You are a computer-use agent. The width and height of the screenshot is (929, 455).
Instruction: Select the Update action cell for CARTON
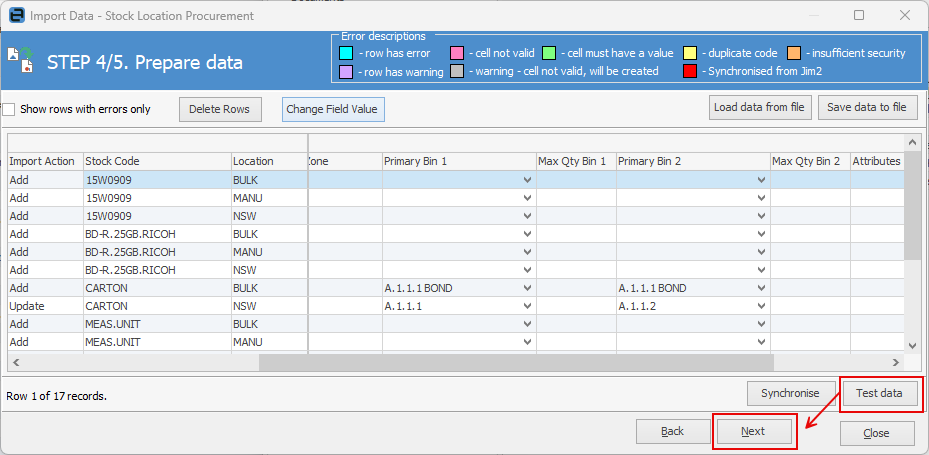[45, 306]
